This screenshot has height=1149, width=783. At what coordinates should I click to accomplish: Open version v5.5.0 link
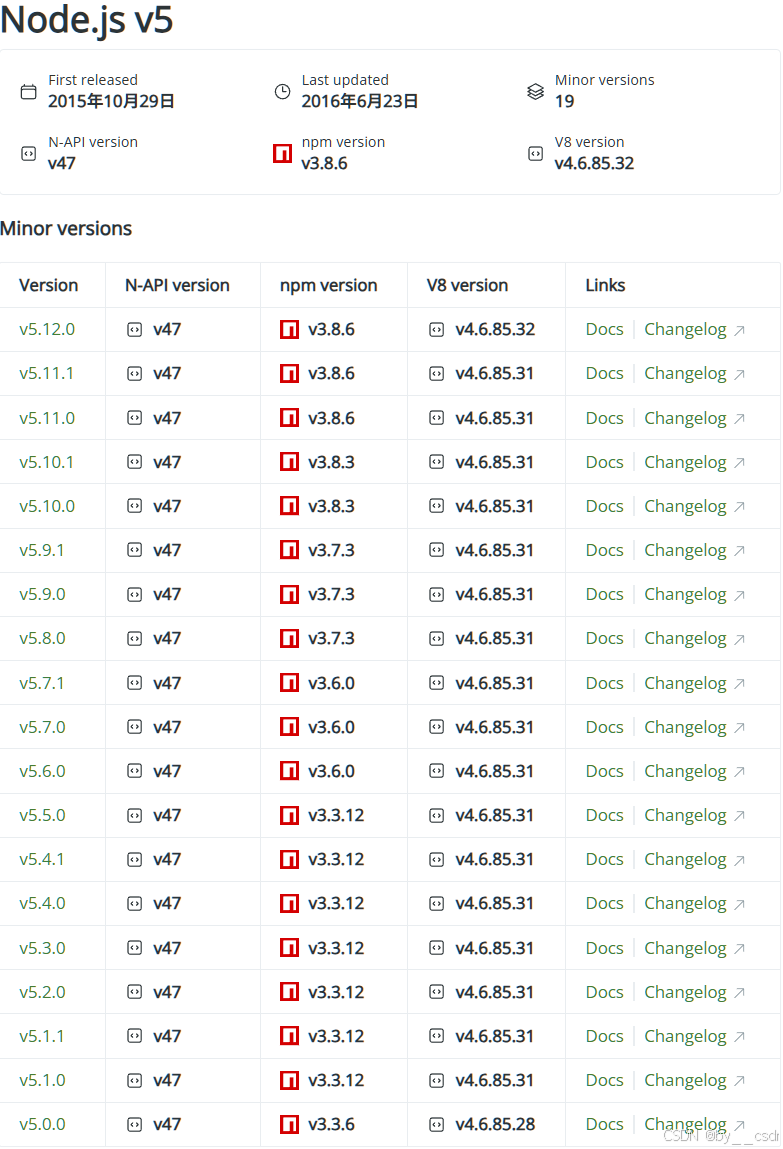pyautogui.click(x=42, y=815)
